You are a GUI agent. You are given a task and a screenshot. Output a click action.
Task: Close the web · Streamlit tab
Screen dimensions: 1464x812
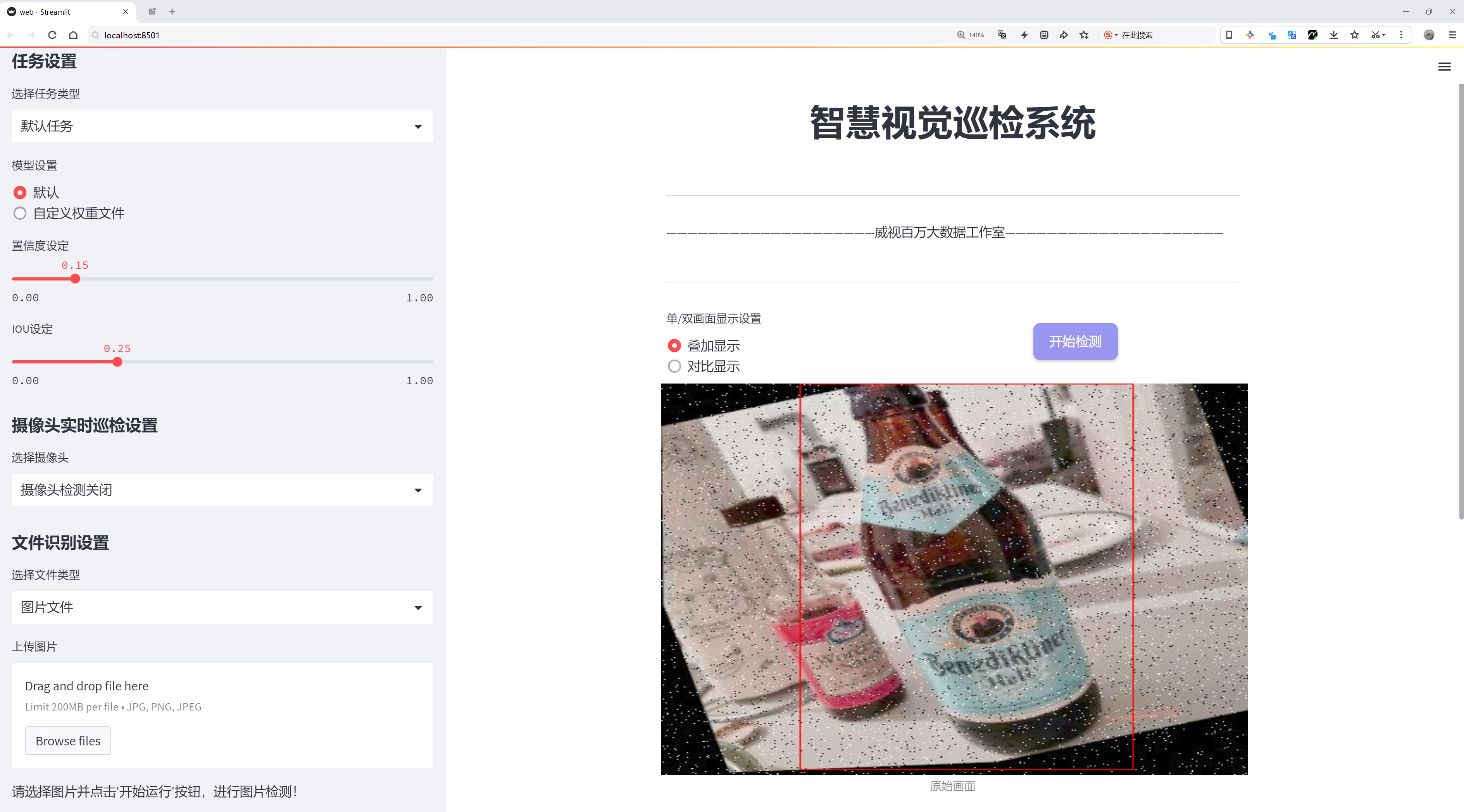pos(126,11)
